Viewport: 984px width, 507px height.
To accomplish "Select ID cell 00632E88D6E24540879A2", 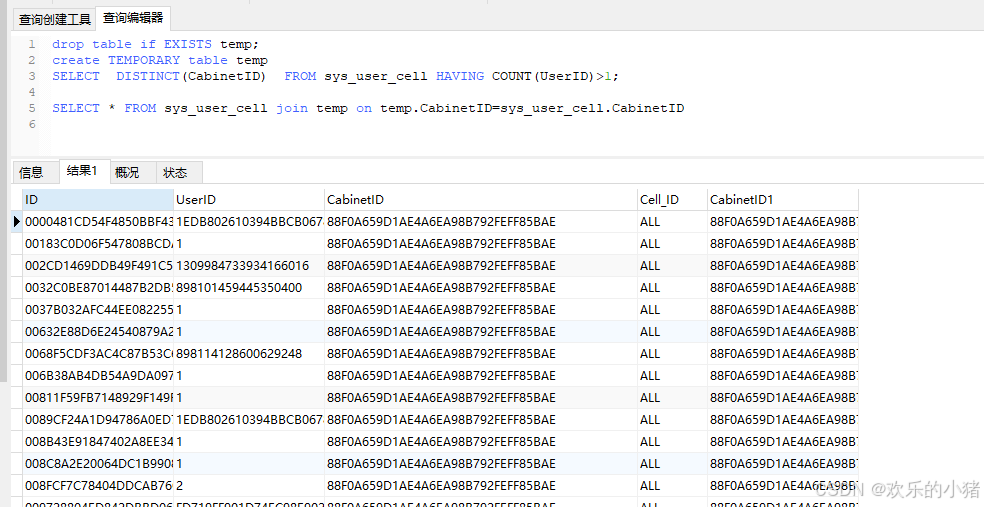I will tap(98, 331).
